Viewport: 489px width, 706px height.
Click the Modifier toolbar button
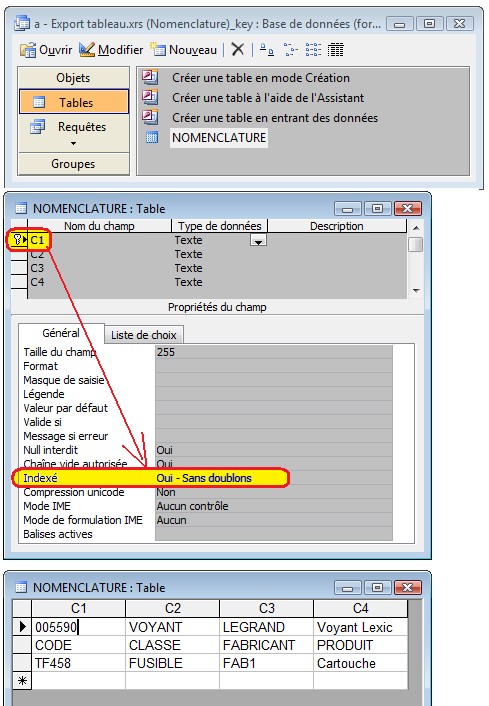tap(111, 50)
